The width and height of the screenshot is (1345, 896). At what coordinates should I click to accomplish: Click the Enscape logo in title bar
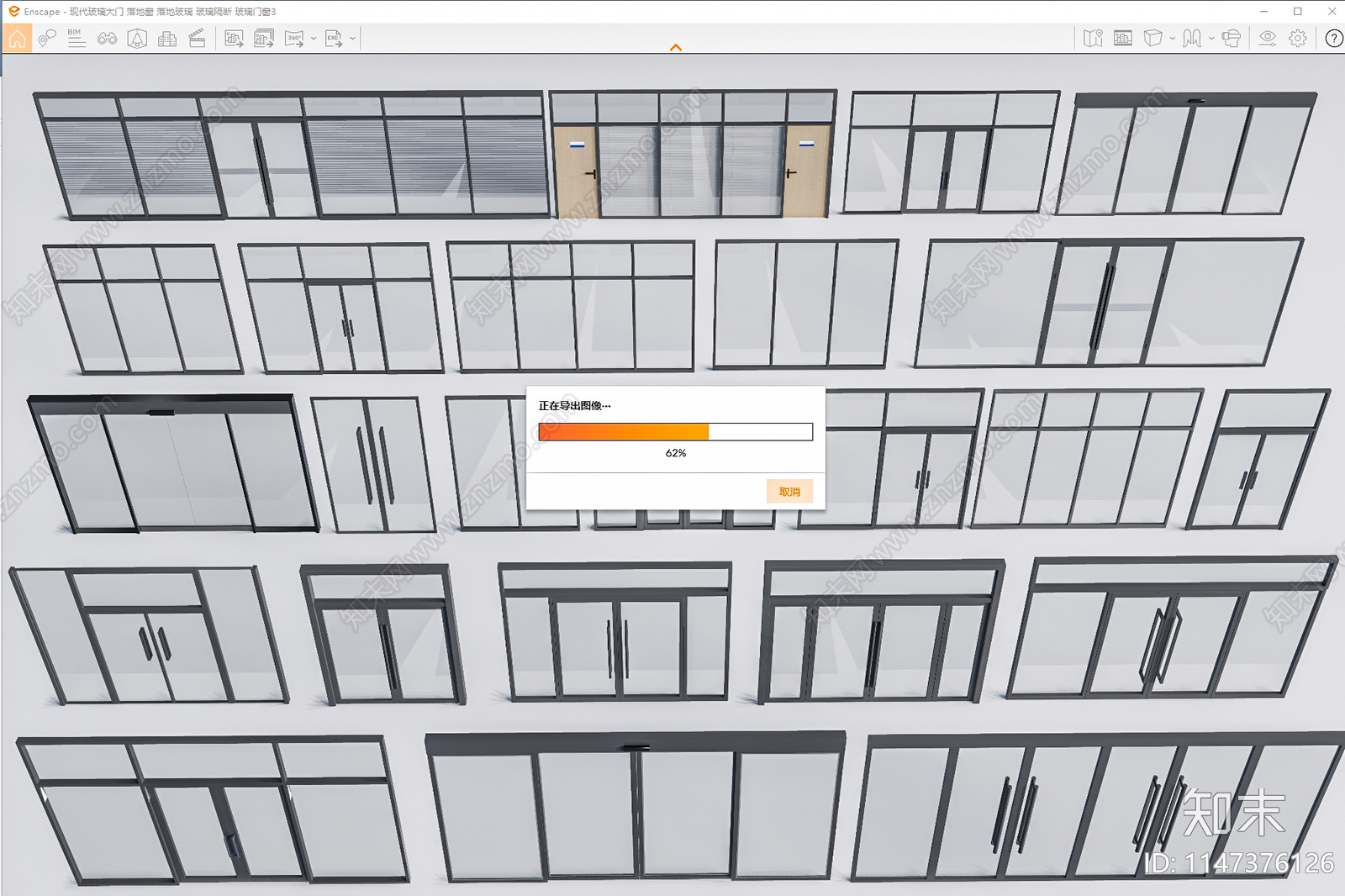click(13, 11)
